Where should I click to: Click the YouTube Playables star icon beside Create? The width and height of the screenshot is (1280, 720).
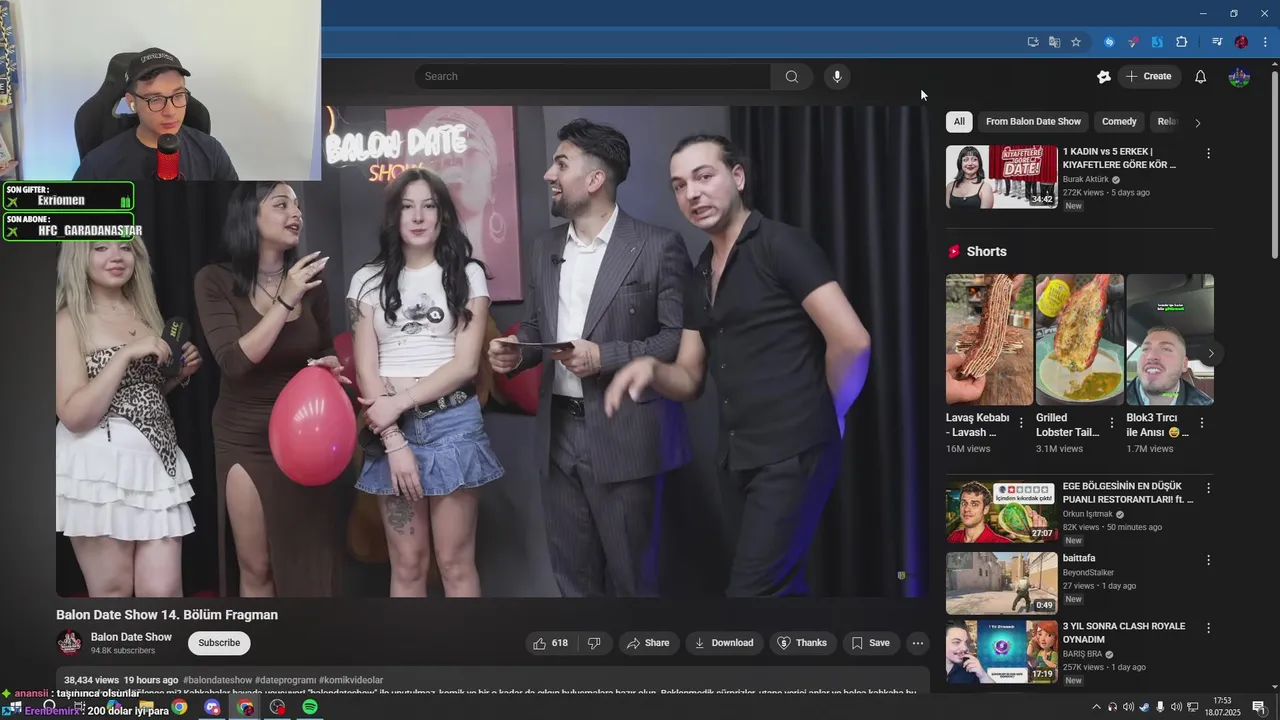(1104, 77)
